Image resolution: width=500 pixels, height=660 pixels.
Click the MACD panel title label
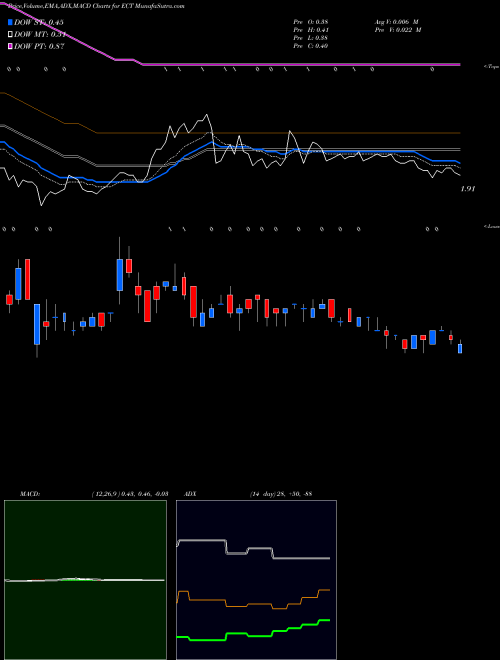pyautogui.click(x=29, y=493)
